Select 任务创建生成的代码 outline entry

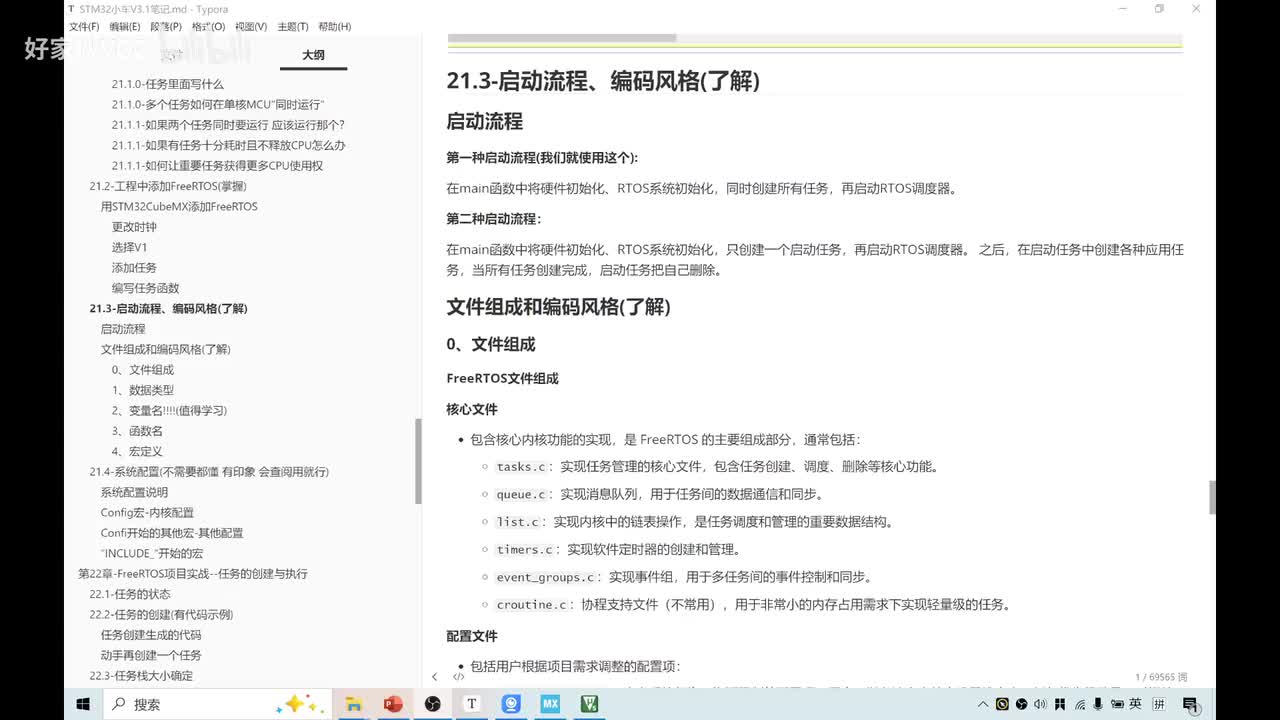[151, 635]
